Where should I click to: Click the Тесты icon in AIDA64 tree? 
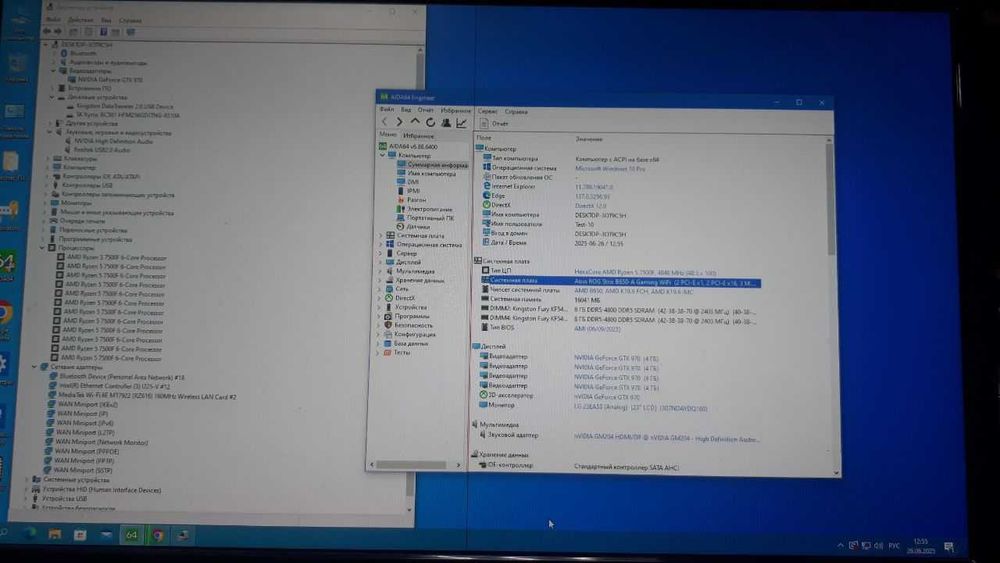(386, 352)
